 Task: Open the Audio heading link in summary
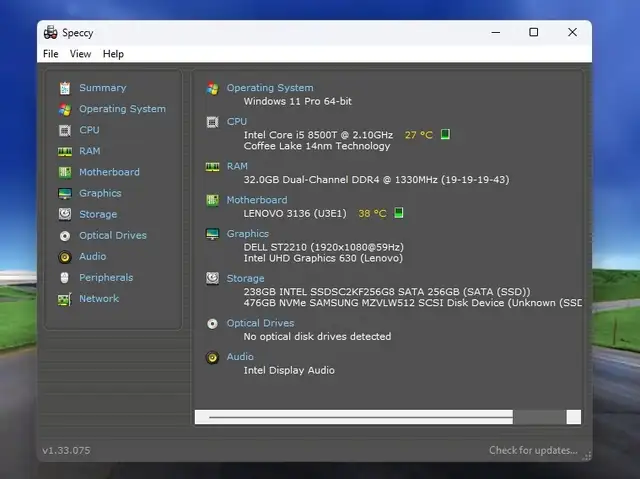[x=240, y=357]
